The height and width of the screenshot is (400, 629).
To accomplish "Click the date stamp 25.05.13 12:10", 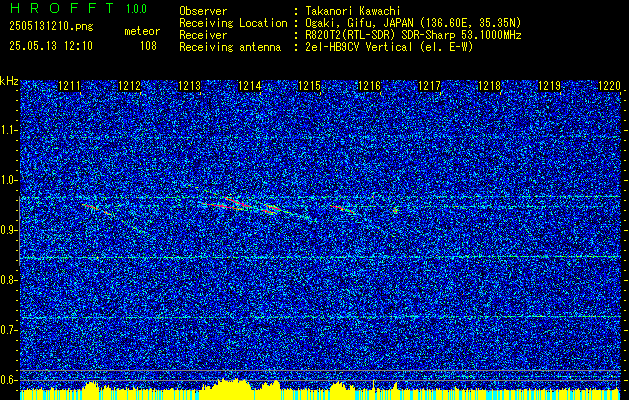I will tap(51, 46).
